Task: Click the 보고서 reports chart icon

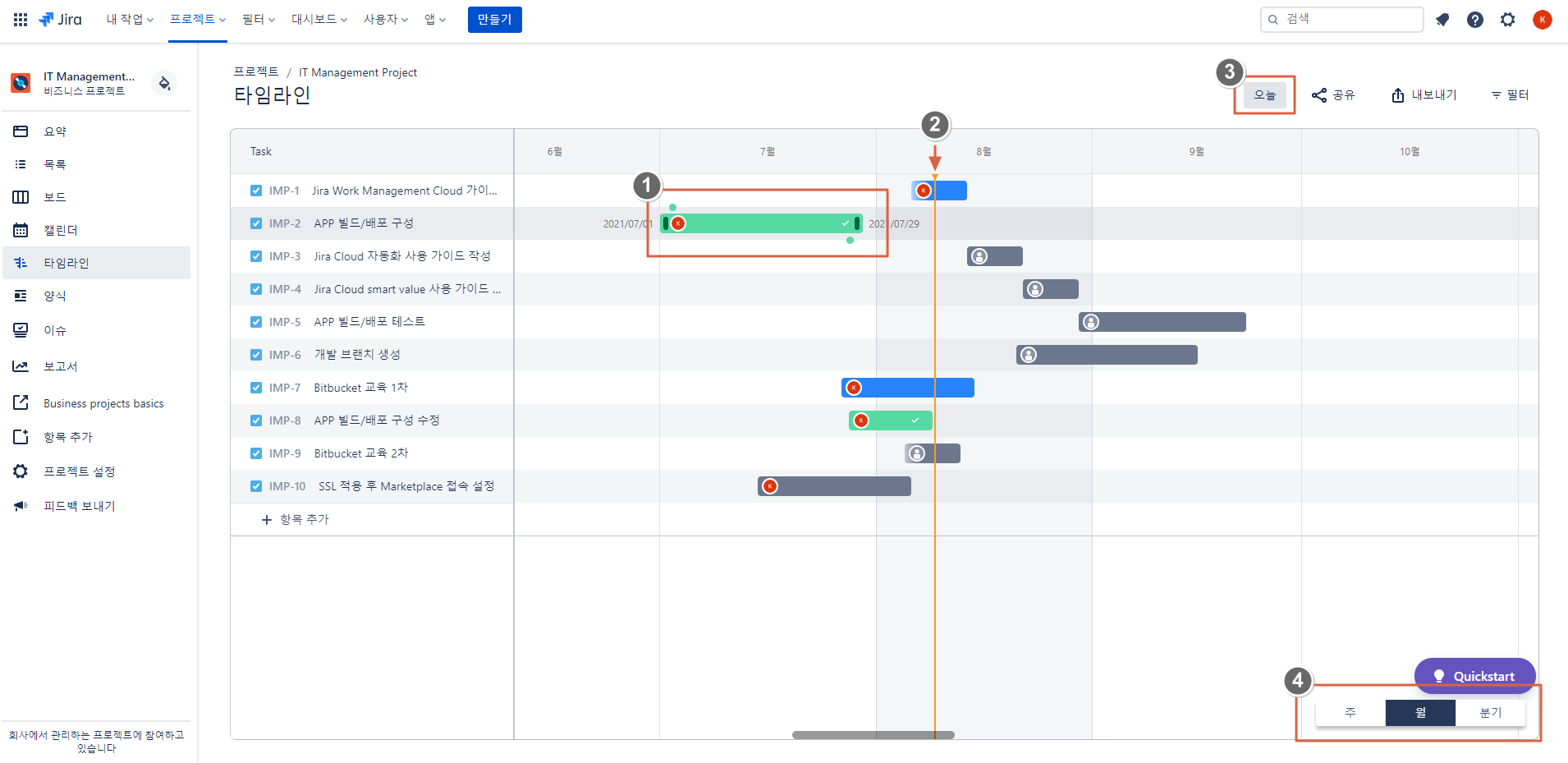Action: coord(21,366)
